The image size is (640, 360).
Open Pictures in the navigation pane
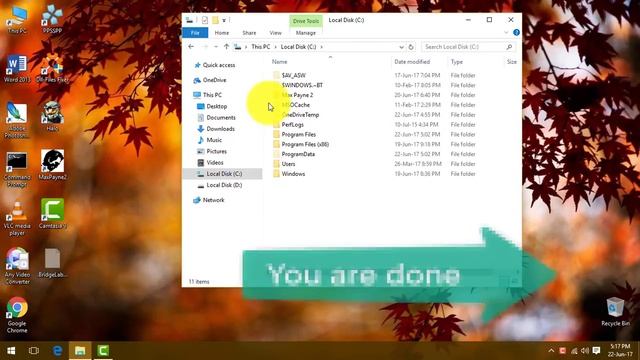coord(216,151)
